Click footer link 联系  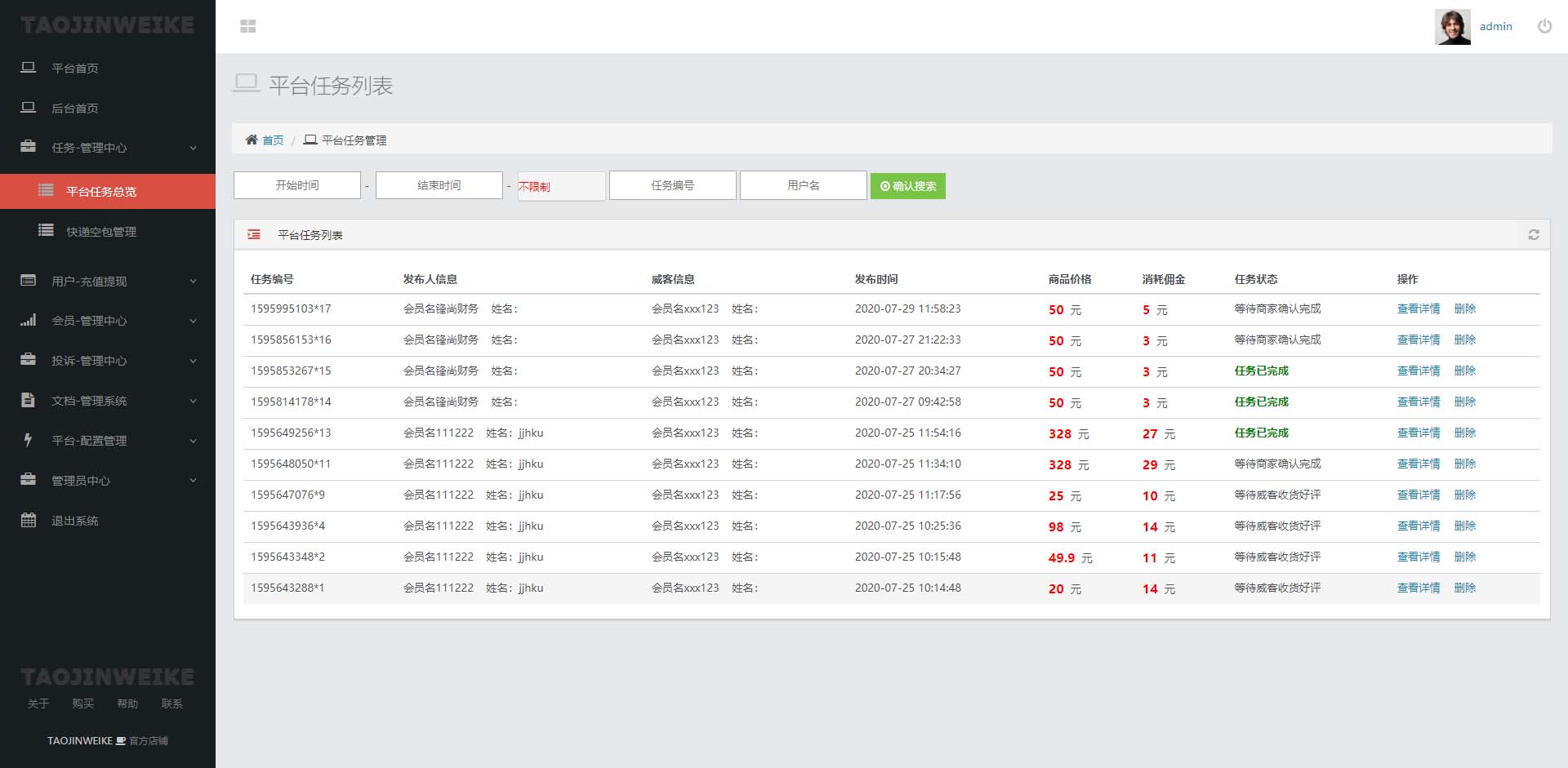point(172,704)
